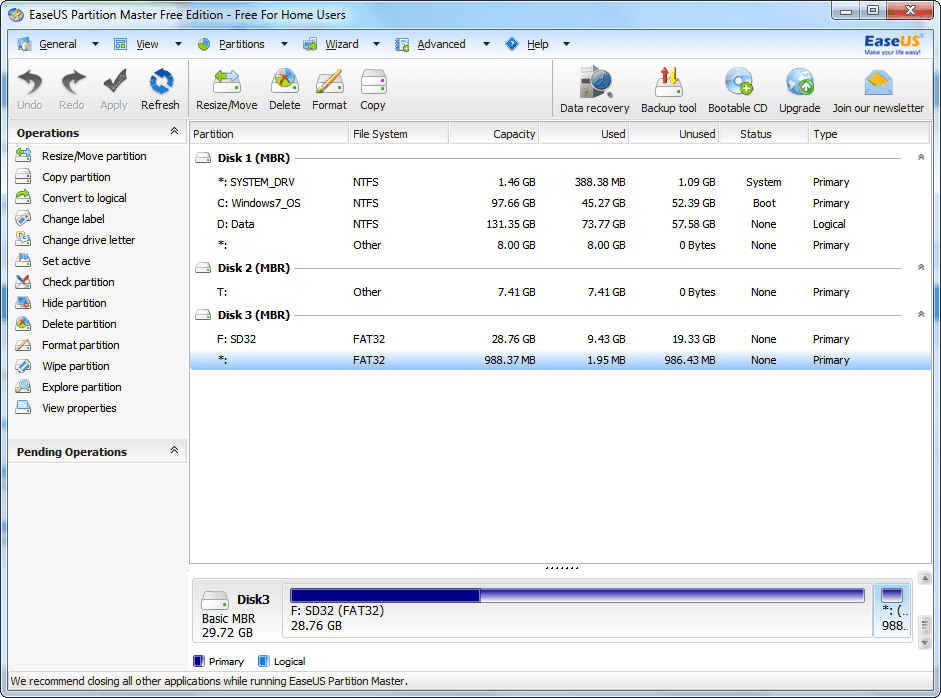The height and width of the screenshot is (698, 941).
Task: Click the Undo toolbar icon
Action: click(x=29, y=82)
